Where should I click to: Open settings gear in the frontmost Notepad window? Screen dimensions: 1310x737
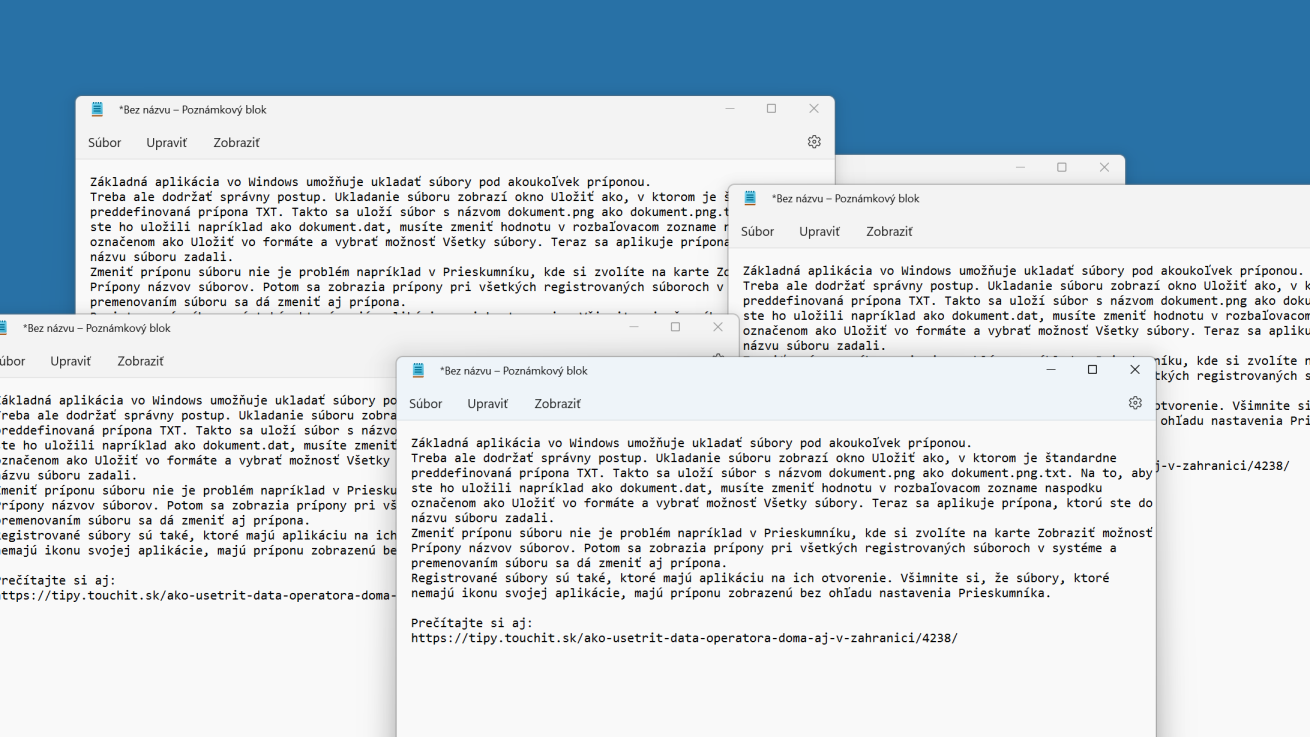(1134, 403)
